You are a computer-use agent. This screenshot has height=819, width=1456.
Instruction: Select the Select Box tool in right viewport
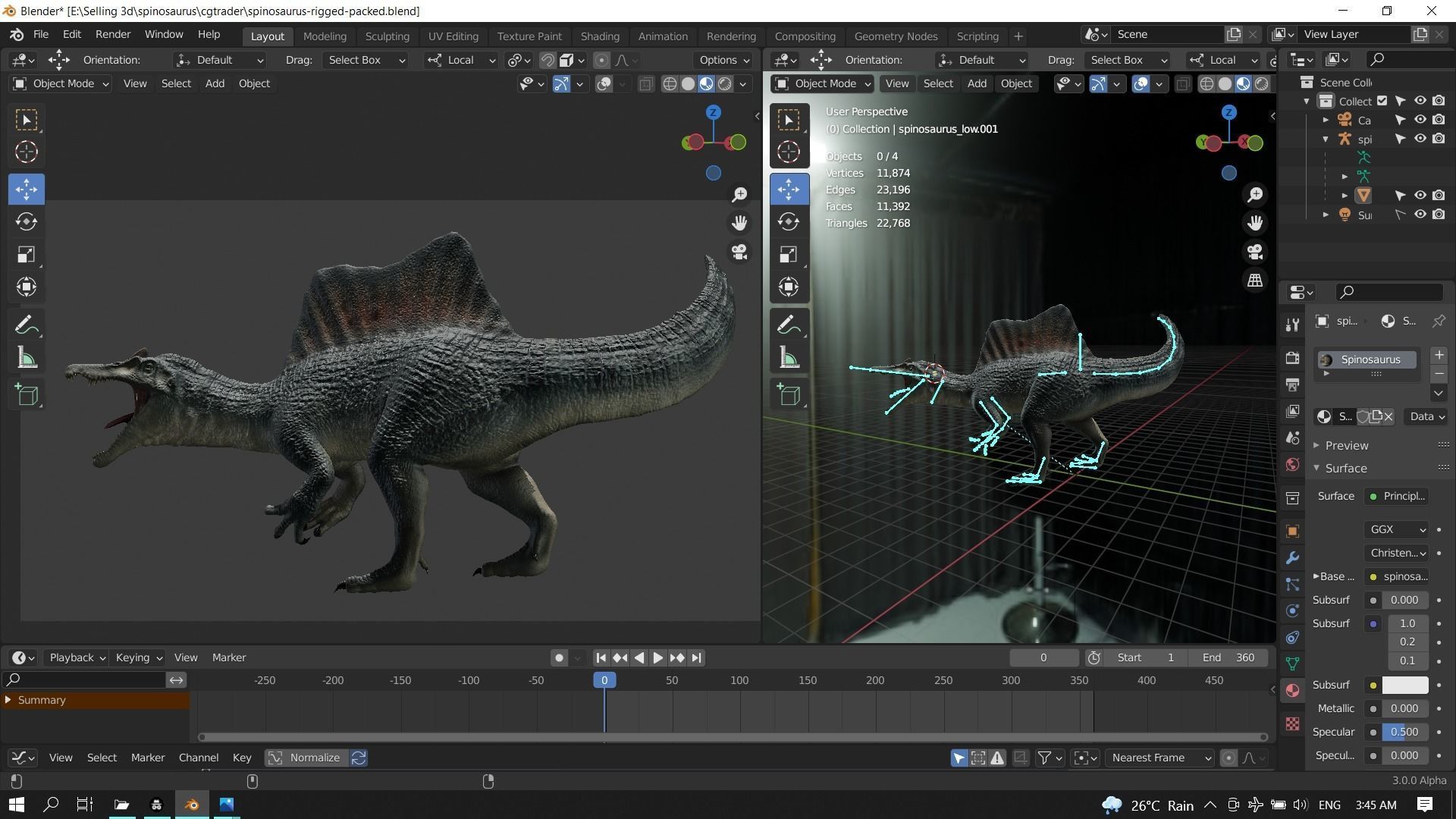point(789,120)
